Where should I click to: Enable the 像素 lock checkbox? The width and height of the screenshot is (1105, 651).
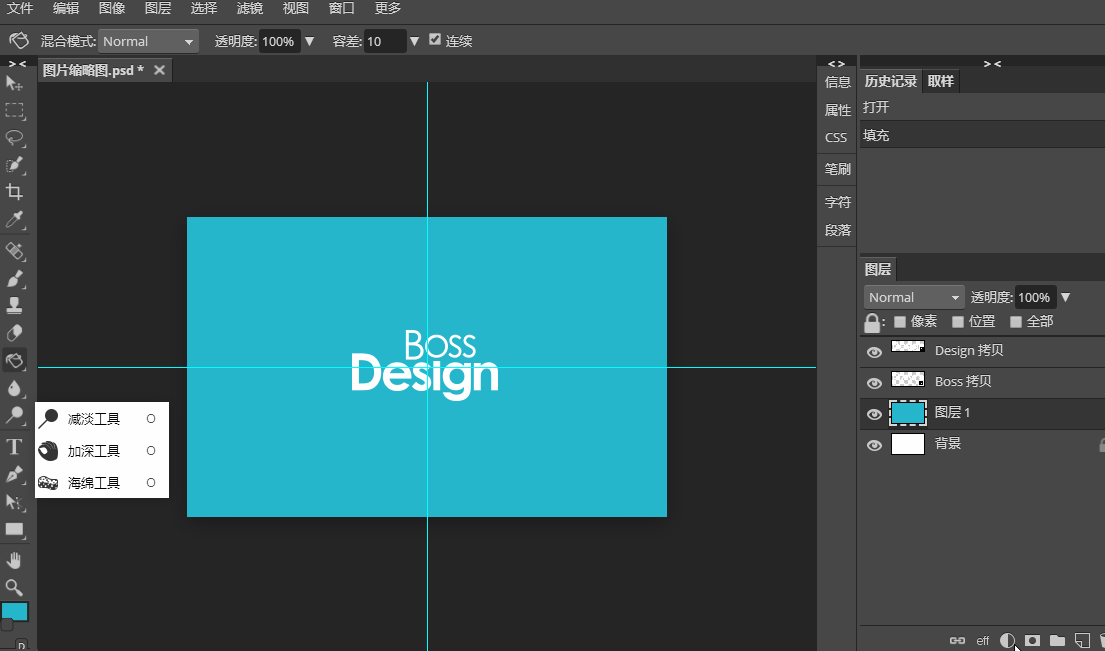900,322
